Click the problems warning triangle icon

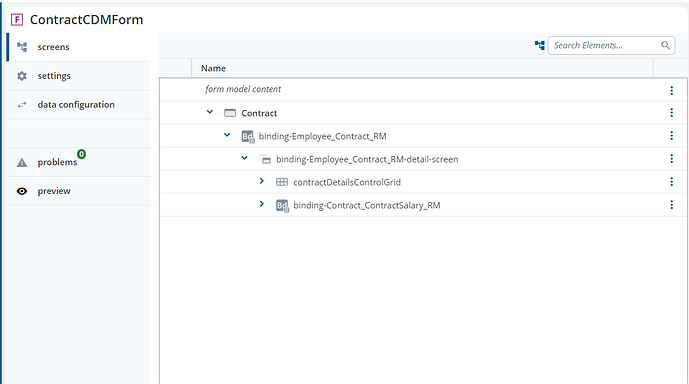[x=22, y=163]
